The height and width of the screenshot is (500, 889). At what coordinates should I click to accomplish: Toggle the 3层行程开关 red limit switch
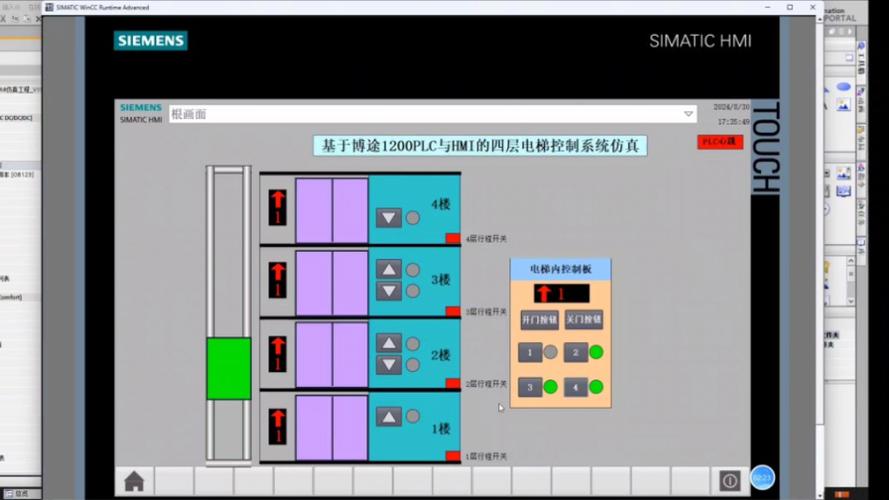point(453,311)
